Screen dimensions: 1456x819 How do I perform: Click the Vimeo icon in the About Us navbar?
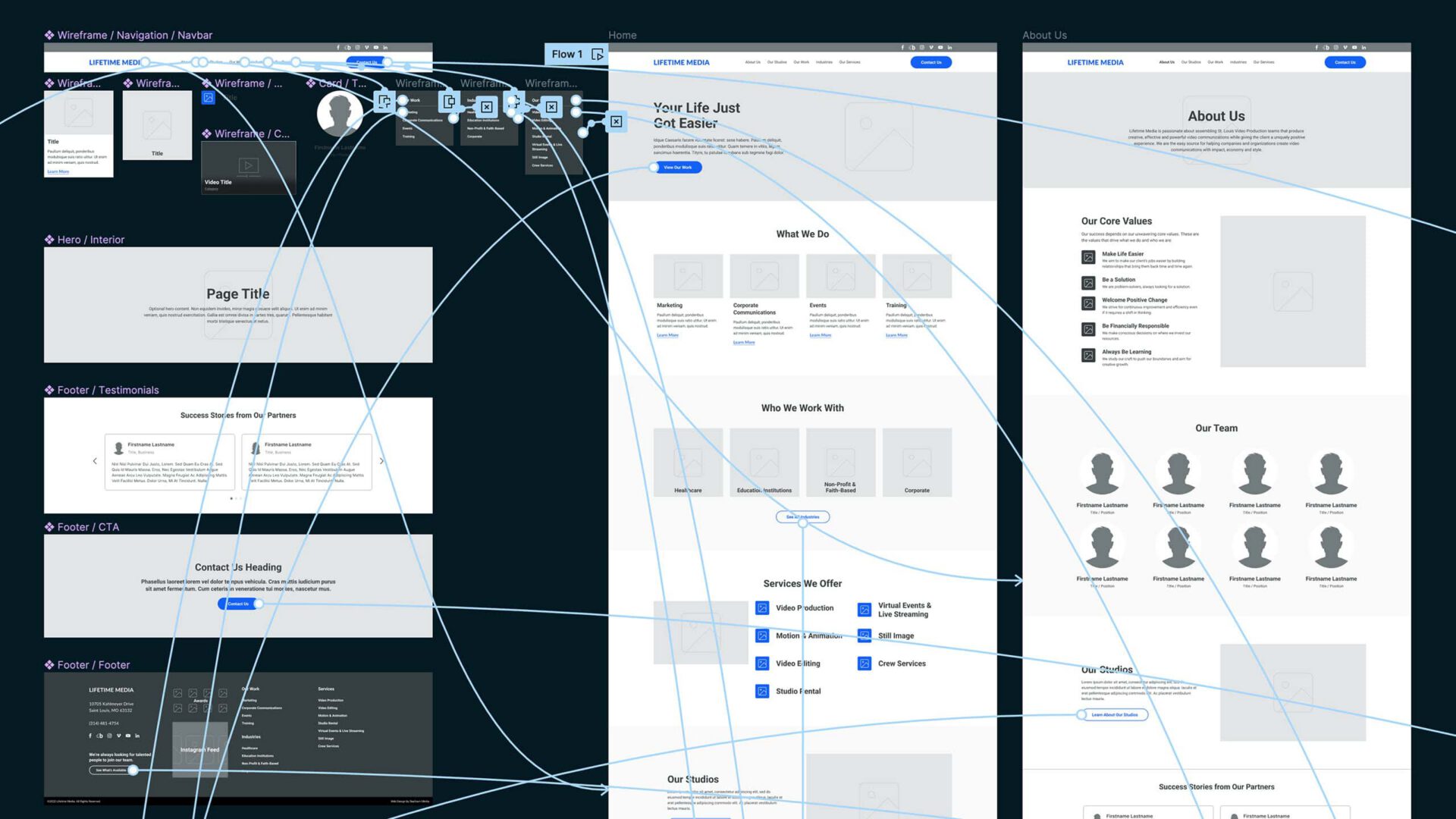tap(1345, 47)
